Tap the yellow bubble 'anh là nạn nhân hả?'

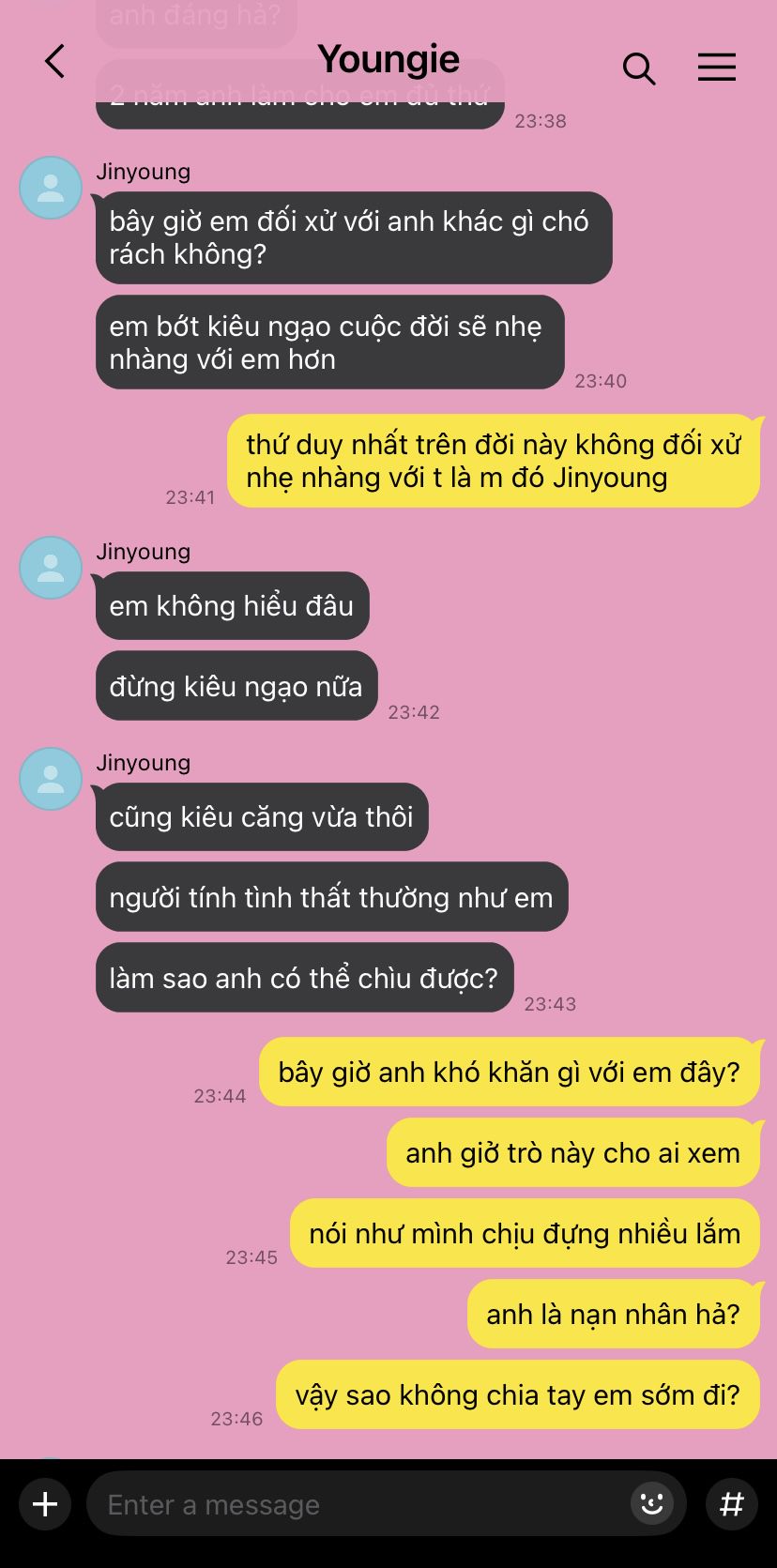[x=614, y=1314]
